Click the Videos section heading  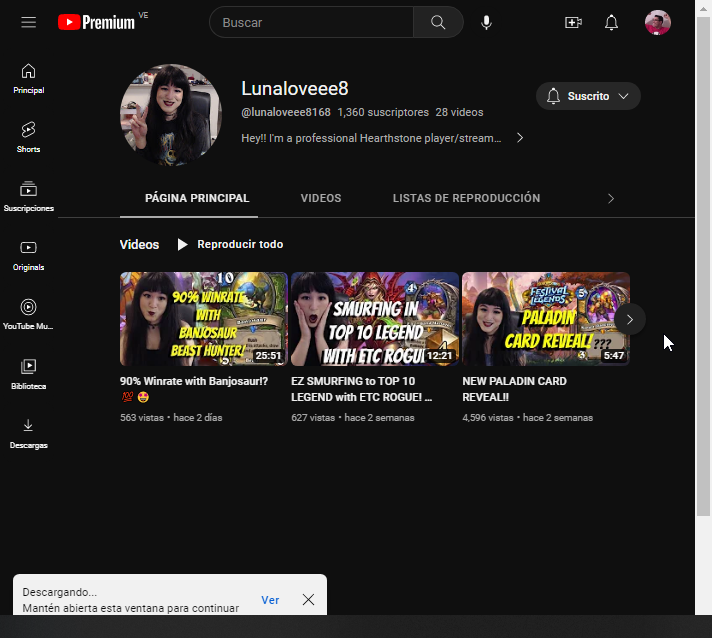pos(139,244)
